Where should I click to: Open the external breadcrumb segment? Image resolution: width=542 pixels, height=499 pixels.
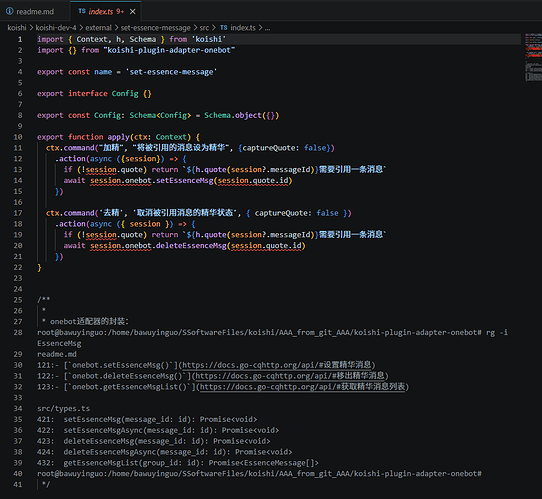pos(99,28)
